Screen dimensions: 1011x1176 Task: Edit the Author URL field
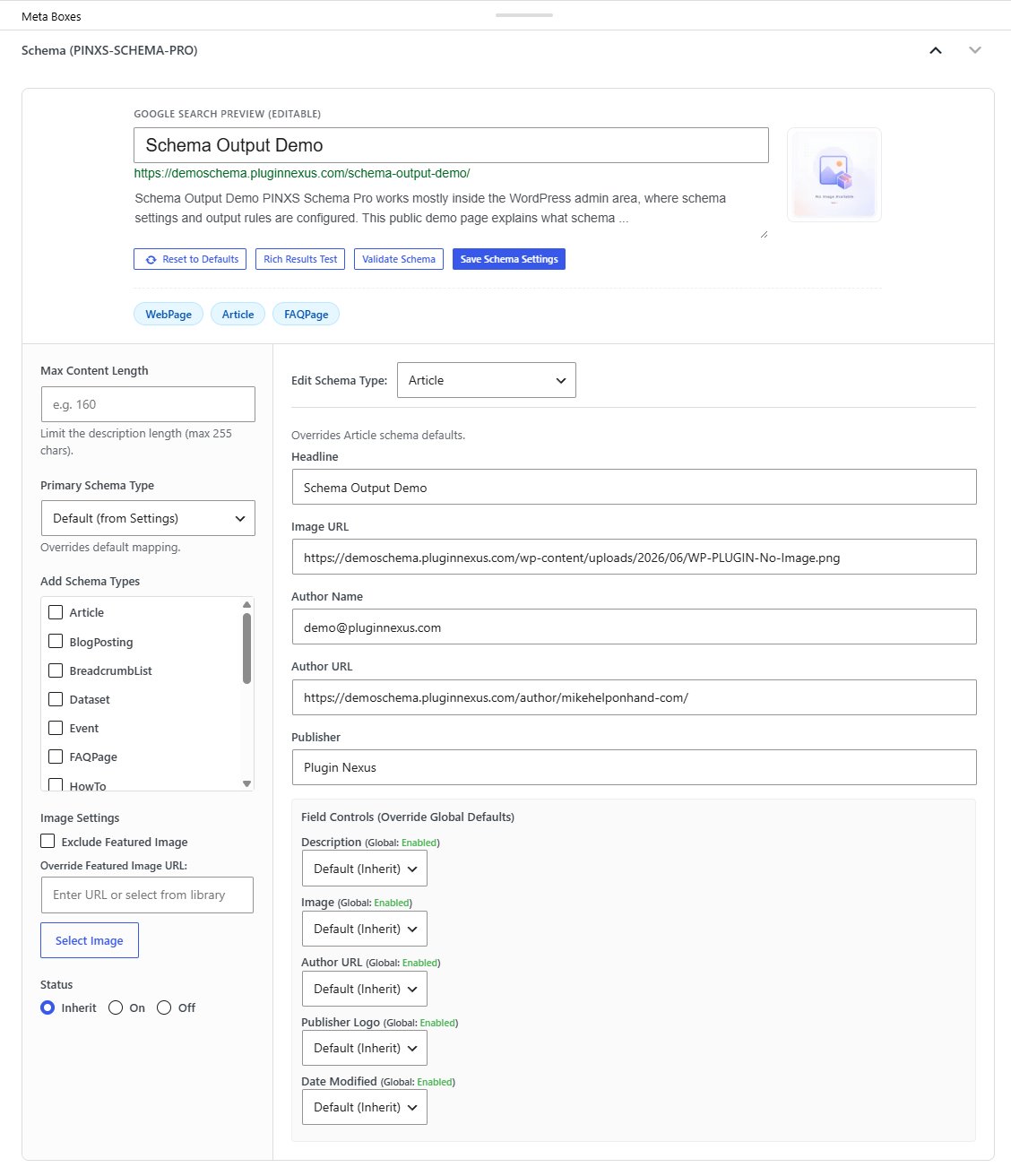(x=635, y=697)
